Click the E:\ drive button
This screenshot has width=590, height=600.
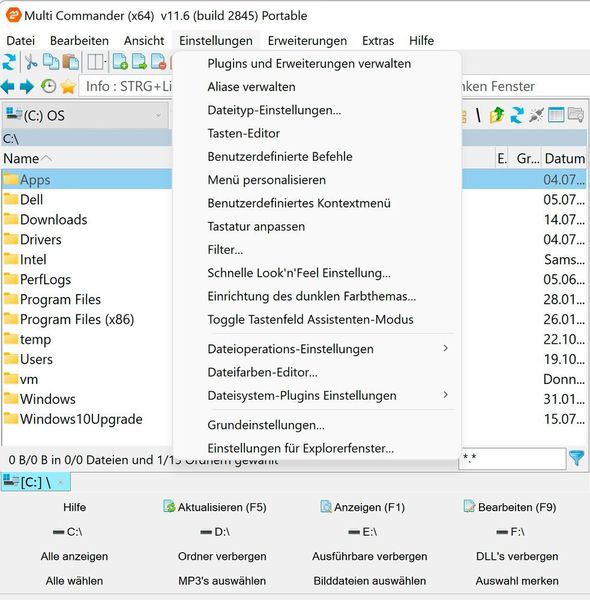363,532
